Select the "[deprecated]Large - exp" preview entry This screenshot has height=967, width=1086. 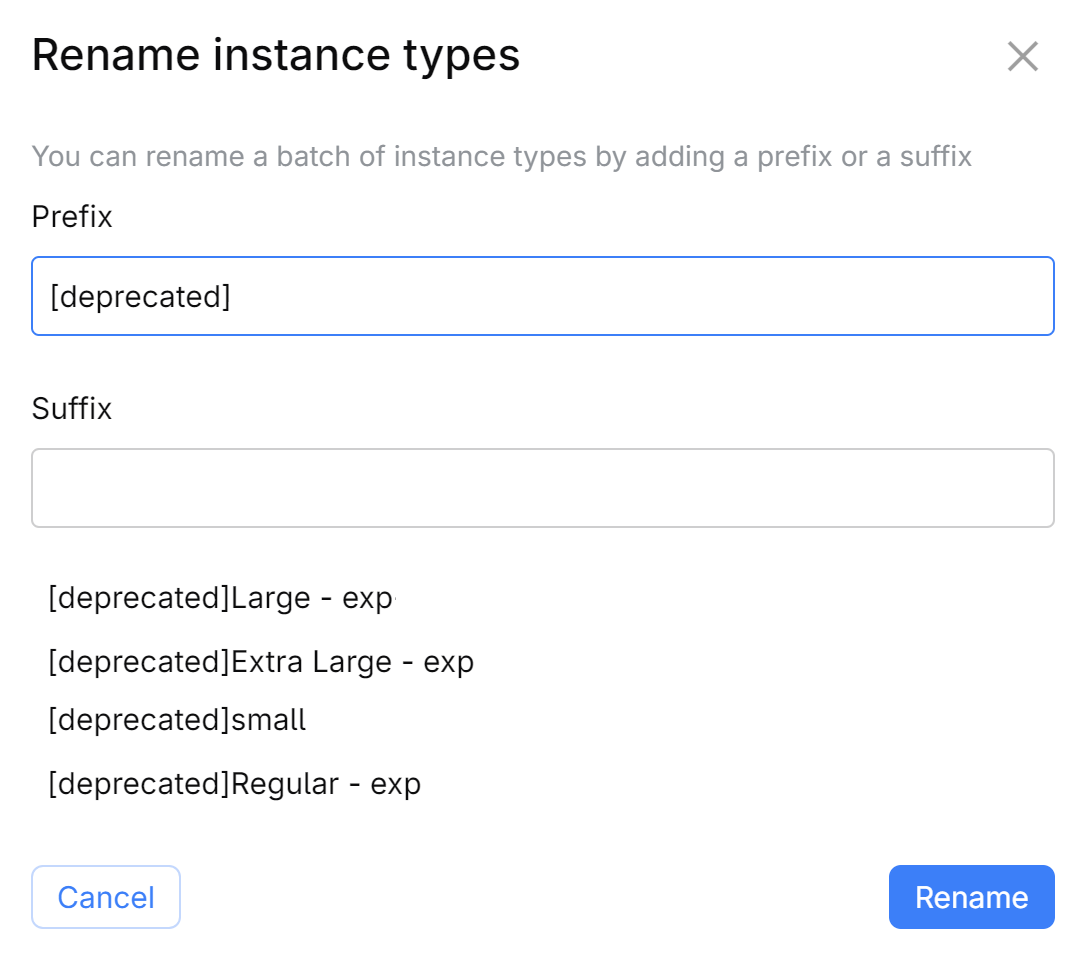click(x=222, y=597)
